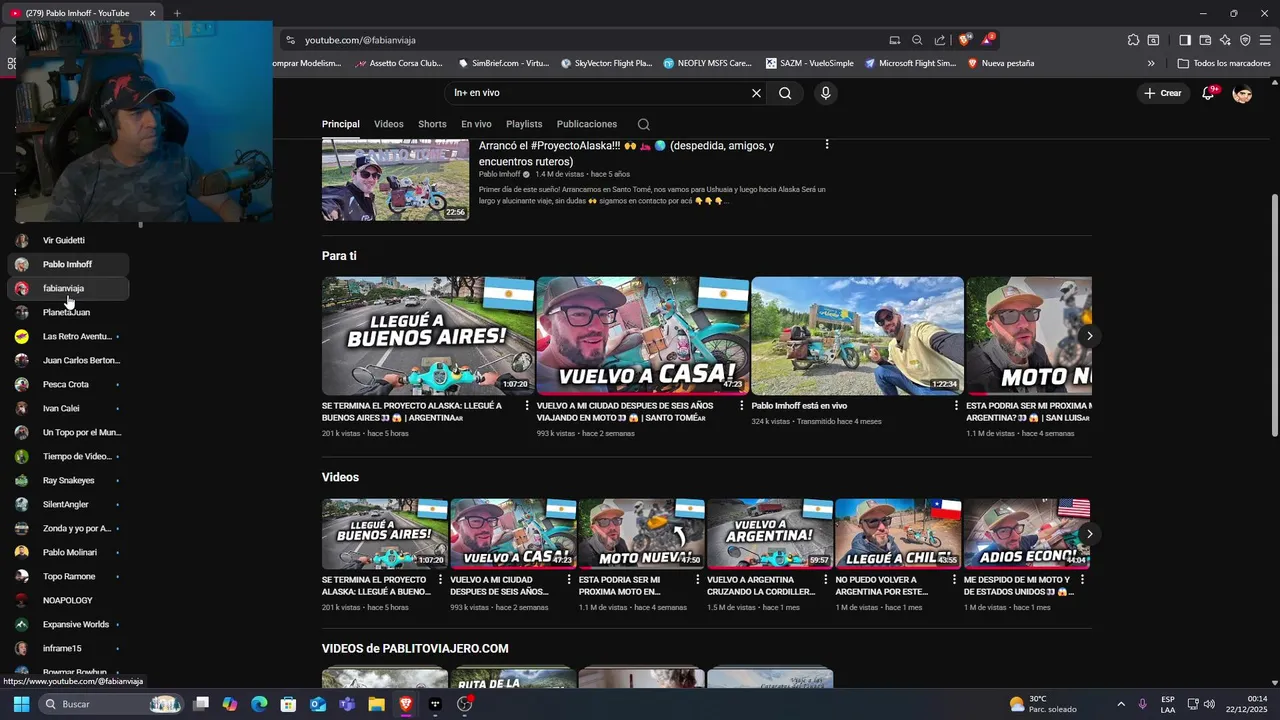Toggle the browser sidebar panel icon
The height and width of the screenshot is (720, 1280).
click(x=1185, y=40)
